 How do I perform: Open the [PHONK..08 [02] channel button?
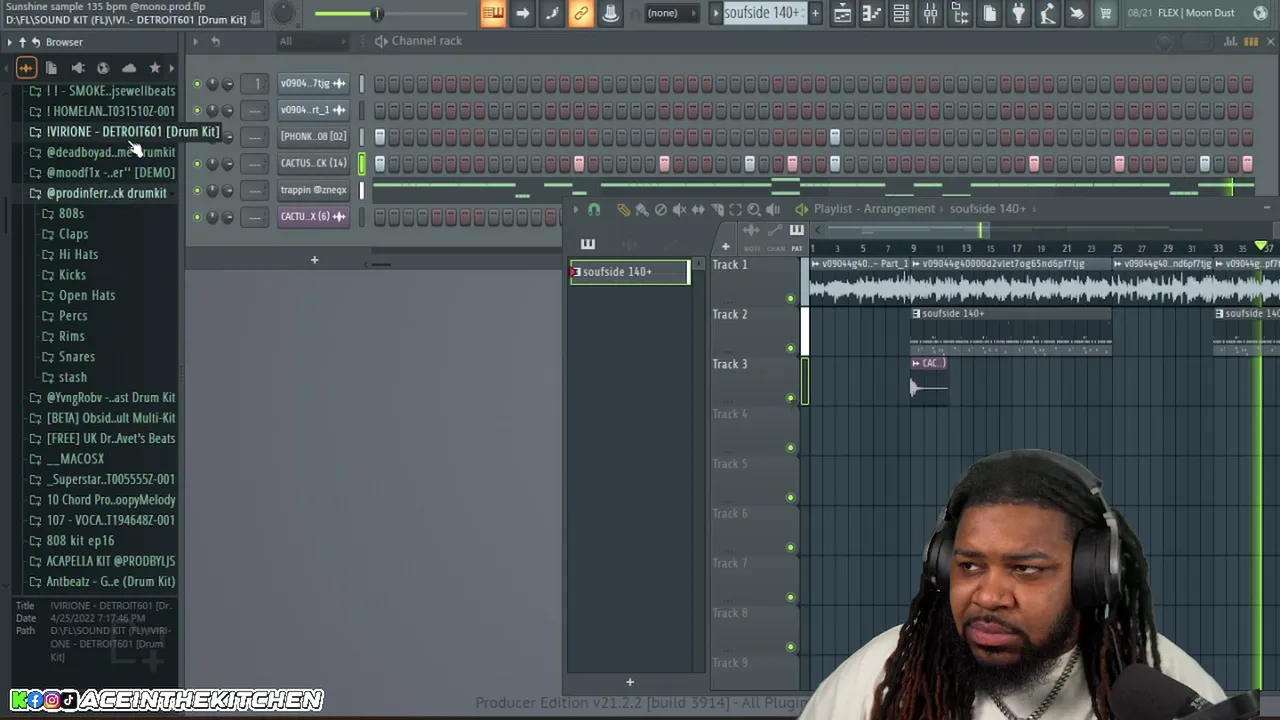313,136
